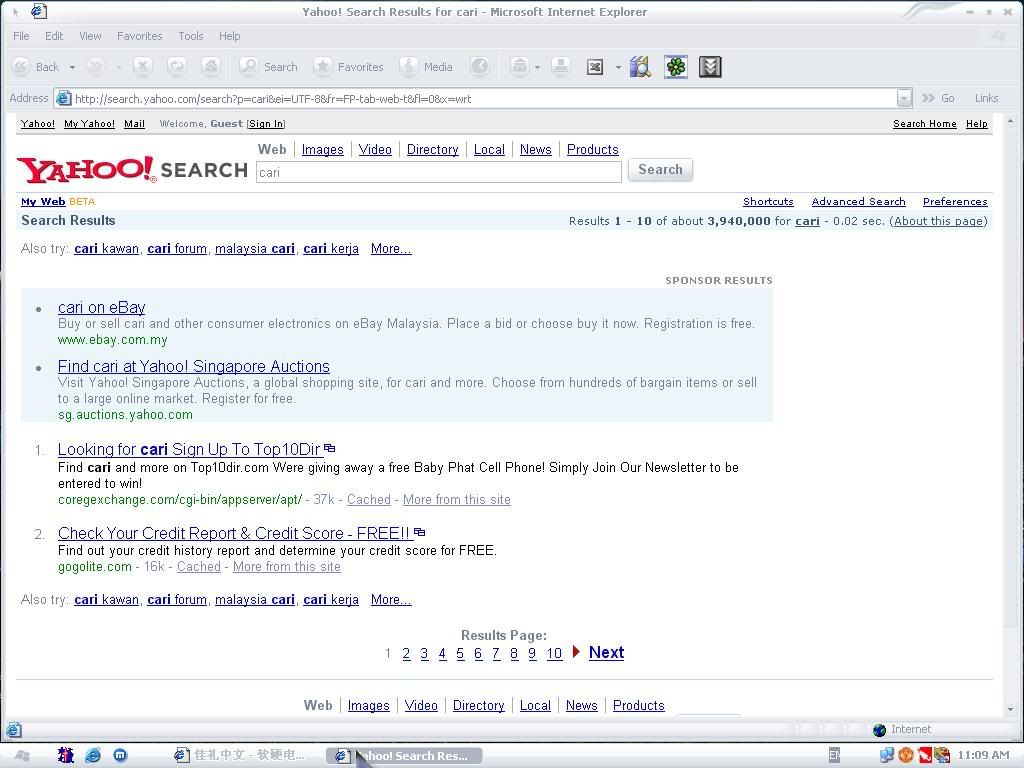Image resolution: width=1024 pixels, height=768 pixels.
Task: Click the Yahoo! Search Results taskbar button
Action: click(x=404, y=756)
